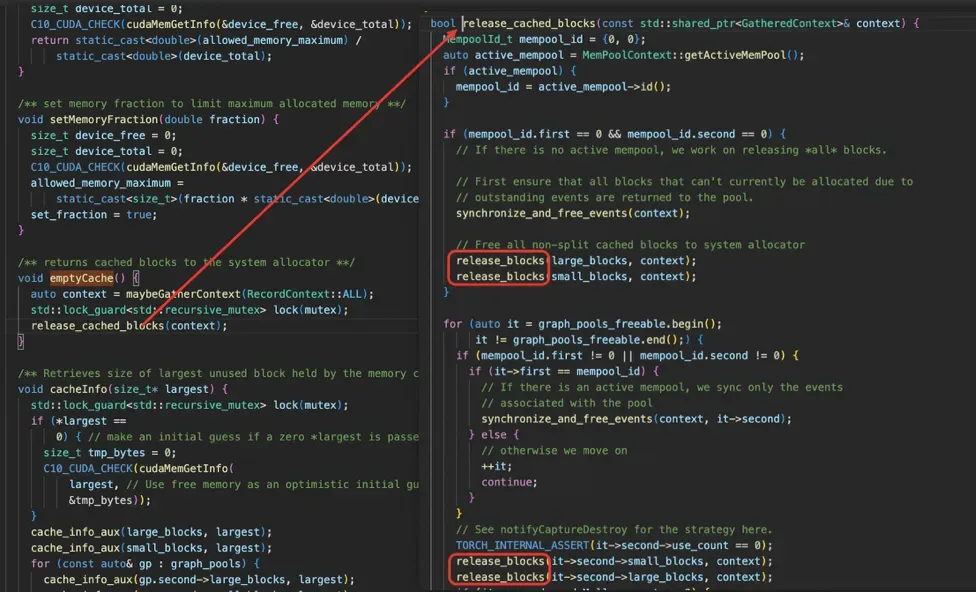Click the line 'release_blocks(it->second->small_blocks, context);'
The image size is (976, 592).
point(614,561)
